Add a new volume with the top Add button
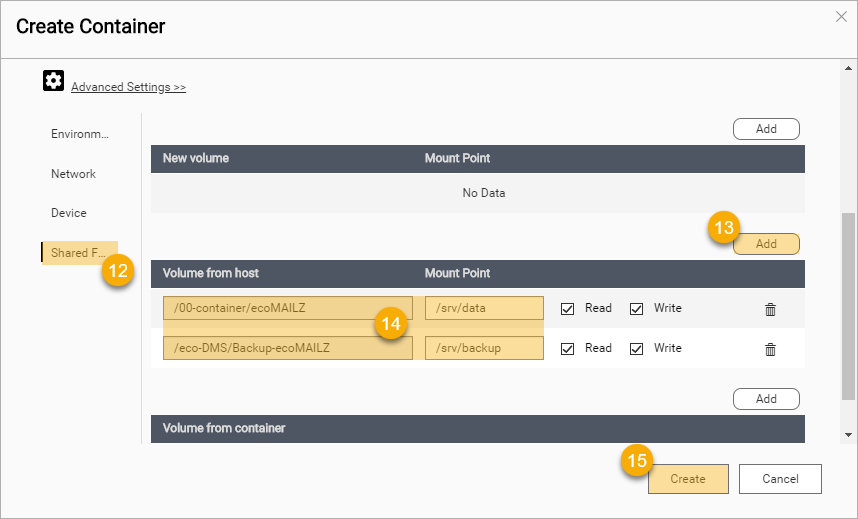858x519 pixels. [766, 129]
